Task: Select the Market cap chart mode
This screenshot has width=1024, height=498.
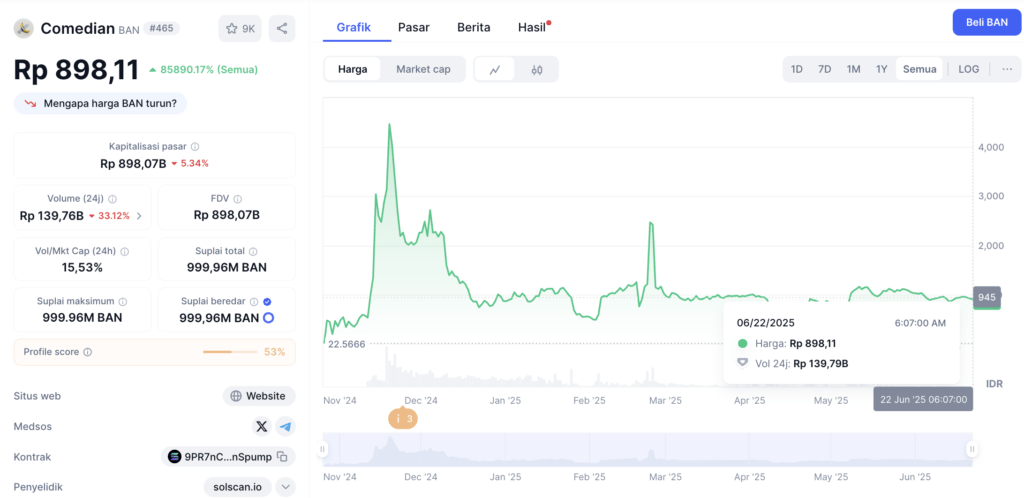Action: (423, 69)
